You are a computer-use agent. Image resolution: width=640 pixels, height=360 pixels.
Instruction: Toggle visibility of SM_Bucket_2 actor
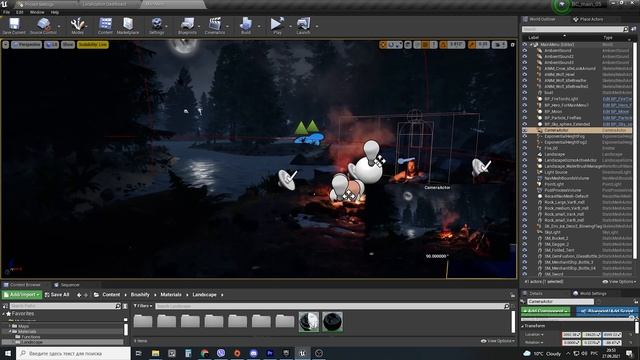click(x=525, y=238)
